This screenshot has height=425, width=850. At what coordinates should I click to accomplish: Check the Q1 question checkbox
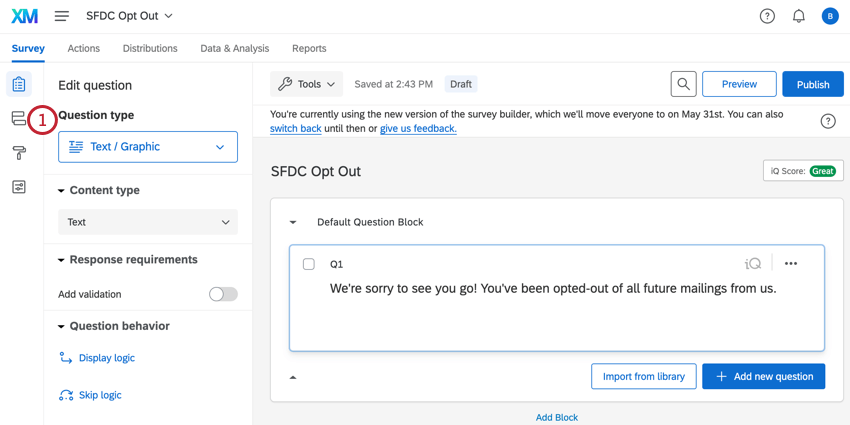(308, 264)
